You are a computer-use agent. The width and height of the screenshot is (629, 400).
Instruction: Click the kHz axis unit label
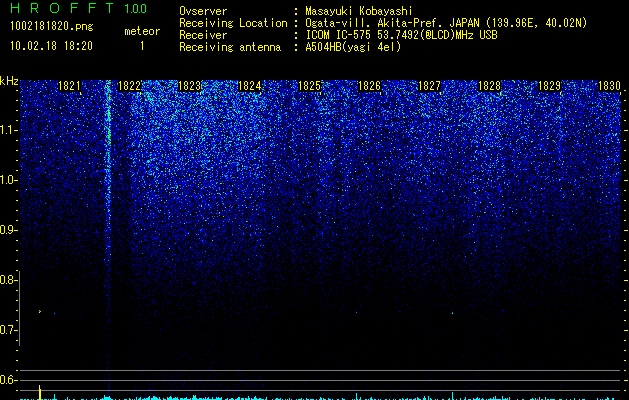pos(9,81)
